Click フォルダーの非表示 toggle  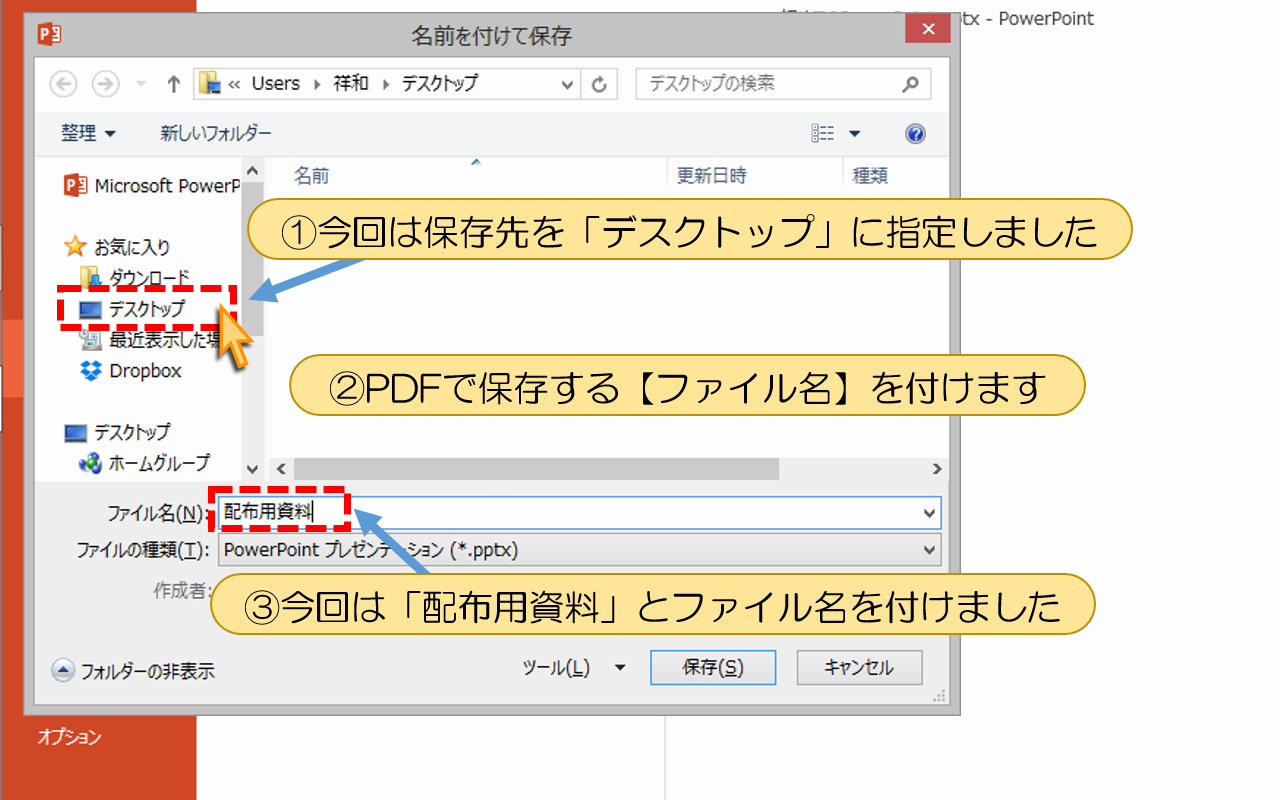point(133,671)
